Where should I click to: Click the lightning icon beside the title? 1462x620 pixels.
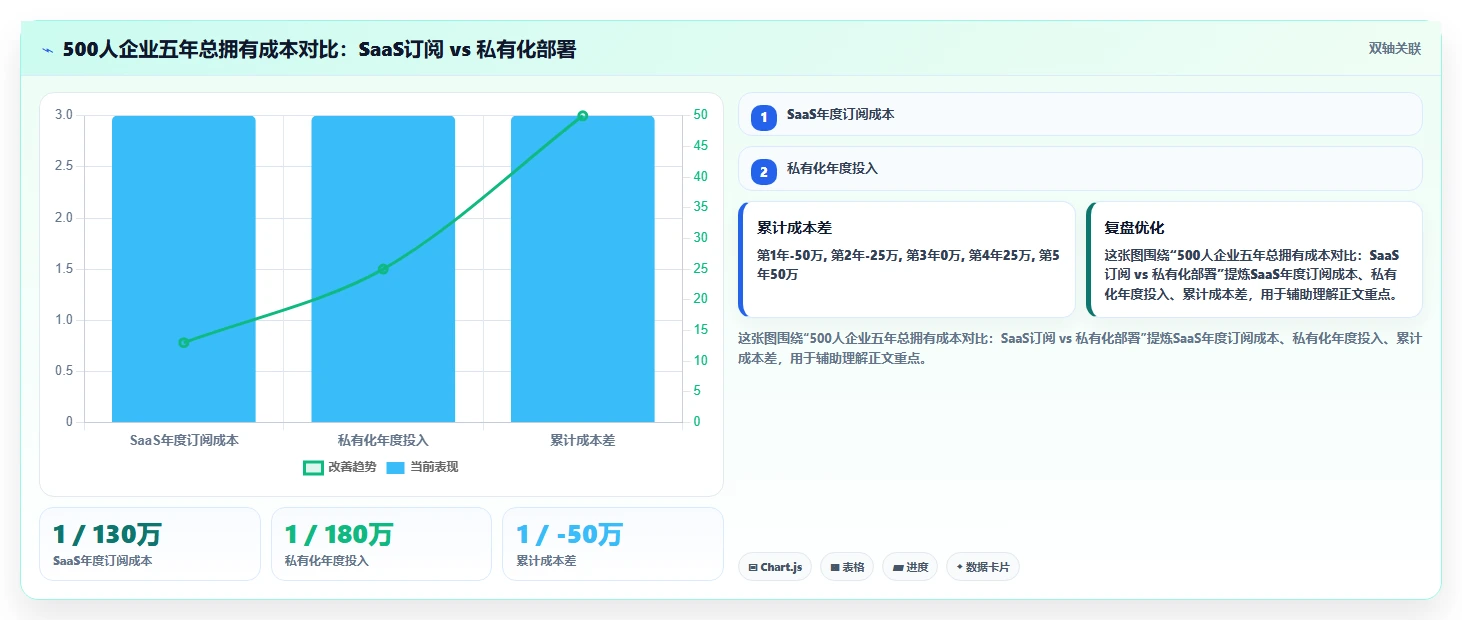47,50
